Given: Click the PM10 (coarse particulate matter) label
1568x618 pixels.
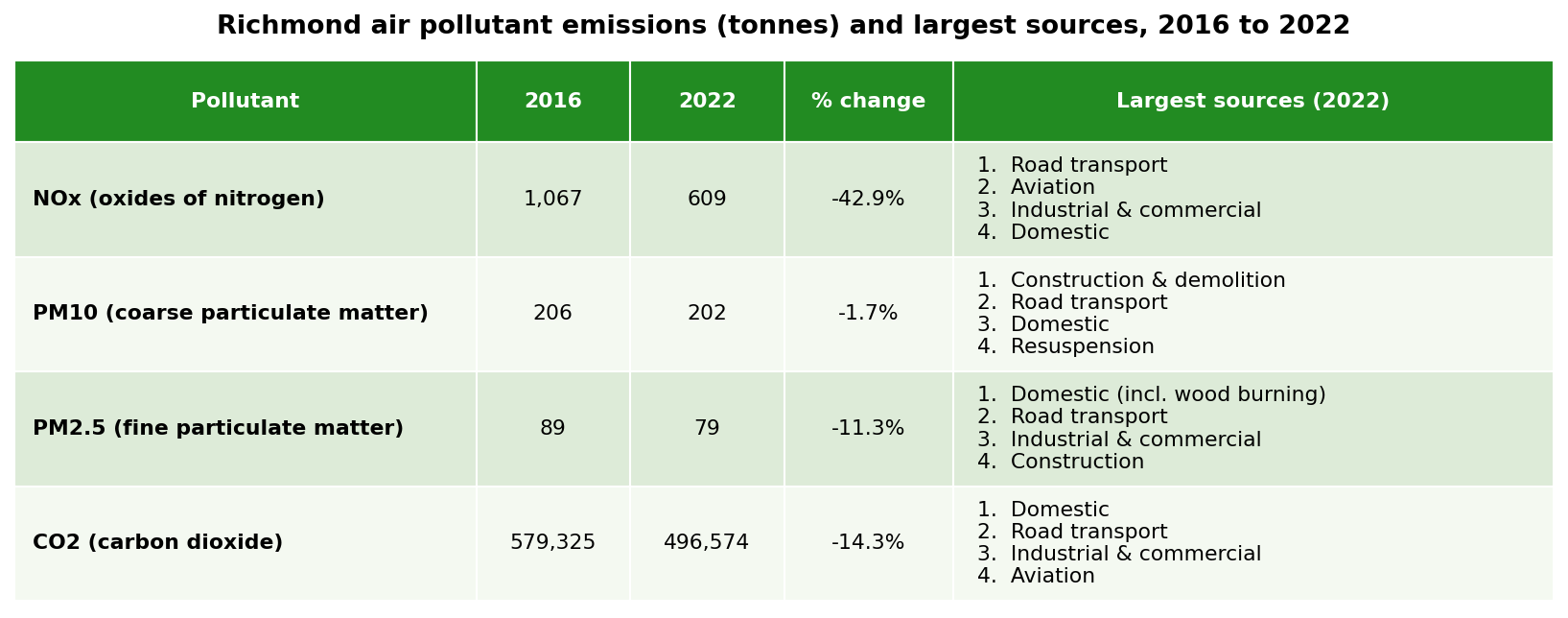Looking at the screenshot, I should (230, 314).
